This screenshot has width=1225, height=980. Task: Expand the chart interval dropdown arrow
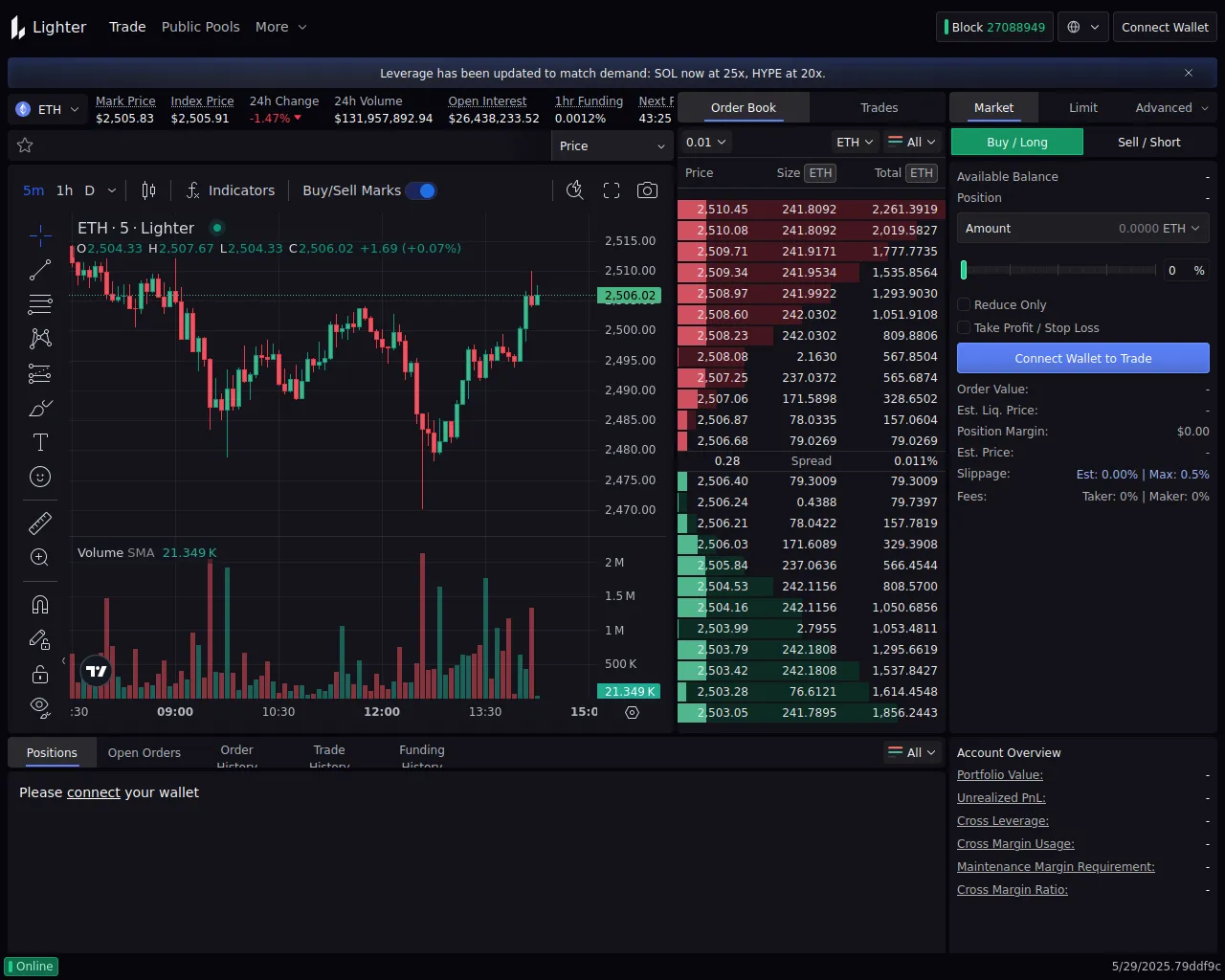[112, 190]
